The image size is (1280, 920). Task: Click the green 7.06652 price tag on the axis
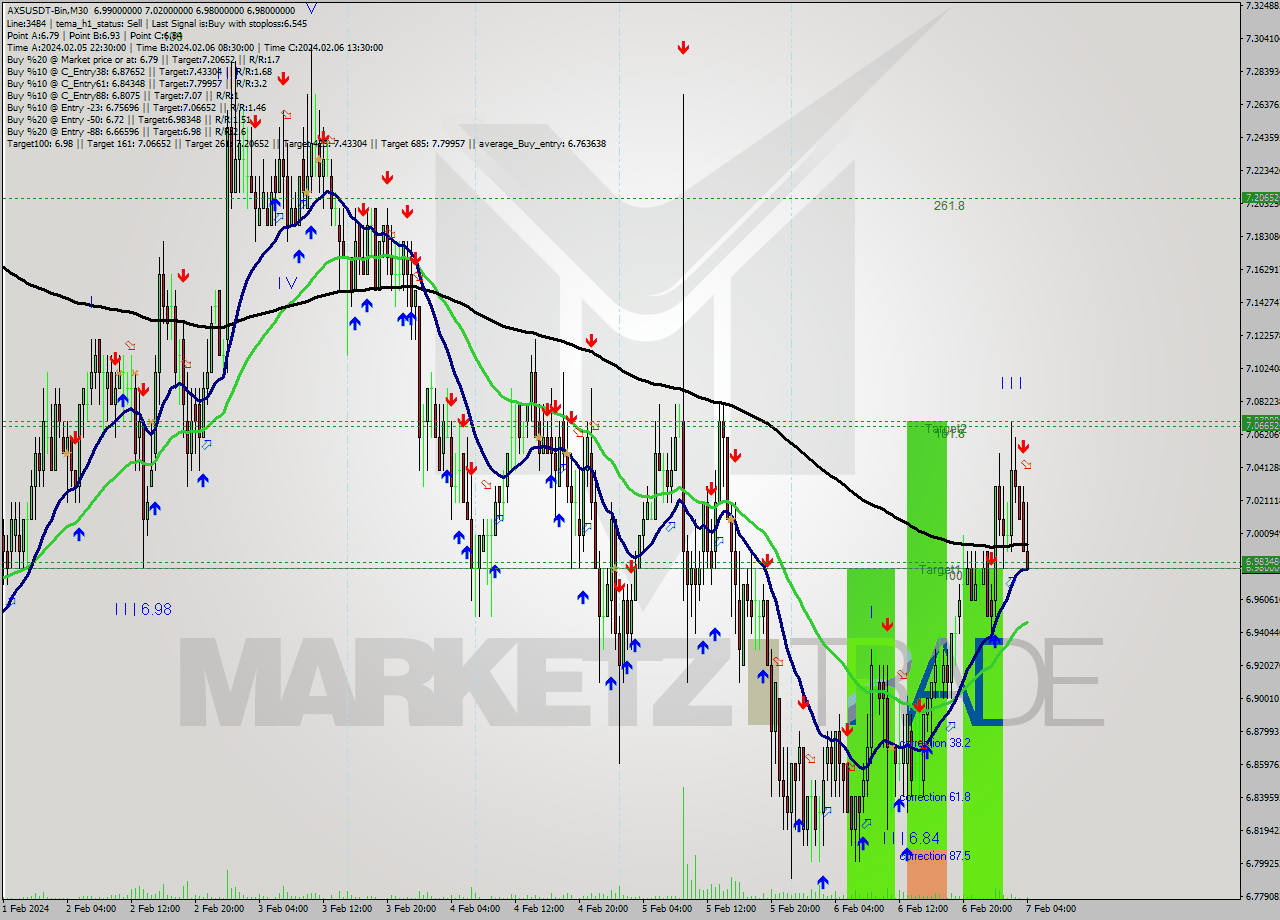(1260, 425)
